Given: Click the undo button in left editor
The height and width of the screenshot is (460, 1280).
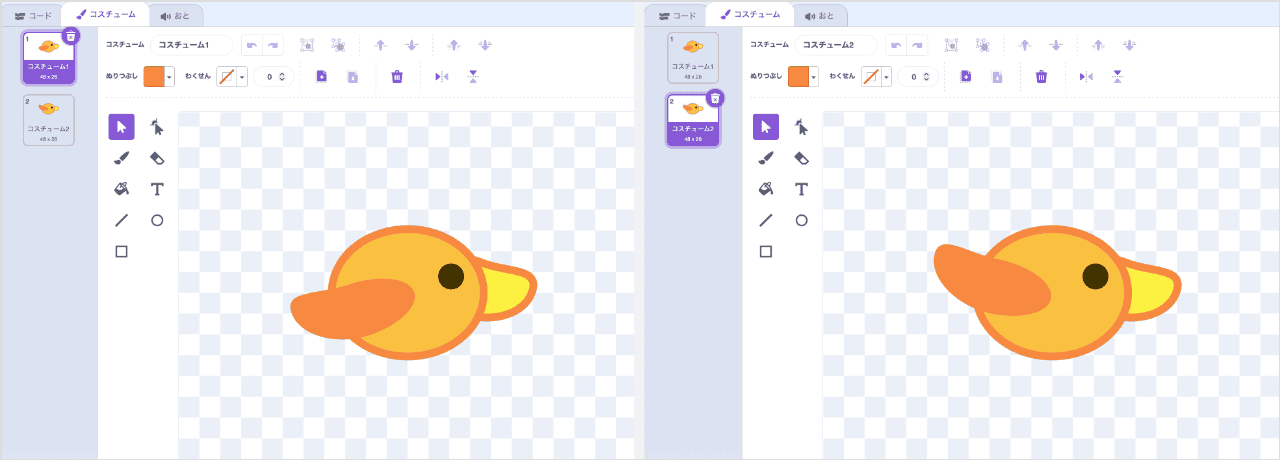Looking at the screenshot, I should click(252, 45).
